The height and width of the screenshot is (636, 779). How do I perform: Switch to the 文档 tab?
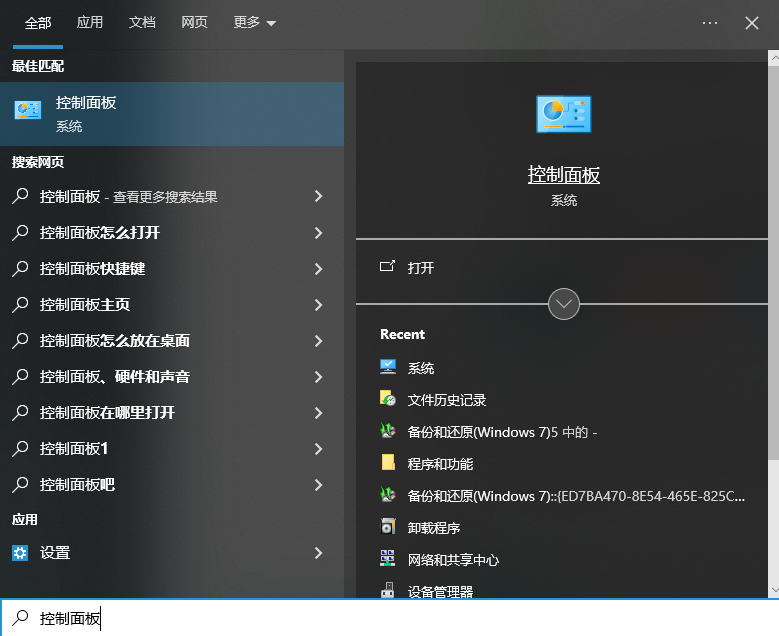[x=142, y=22]
